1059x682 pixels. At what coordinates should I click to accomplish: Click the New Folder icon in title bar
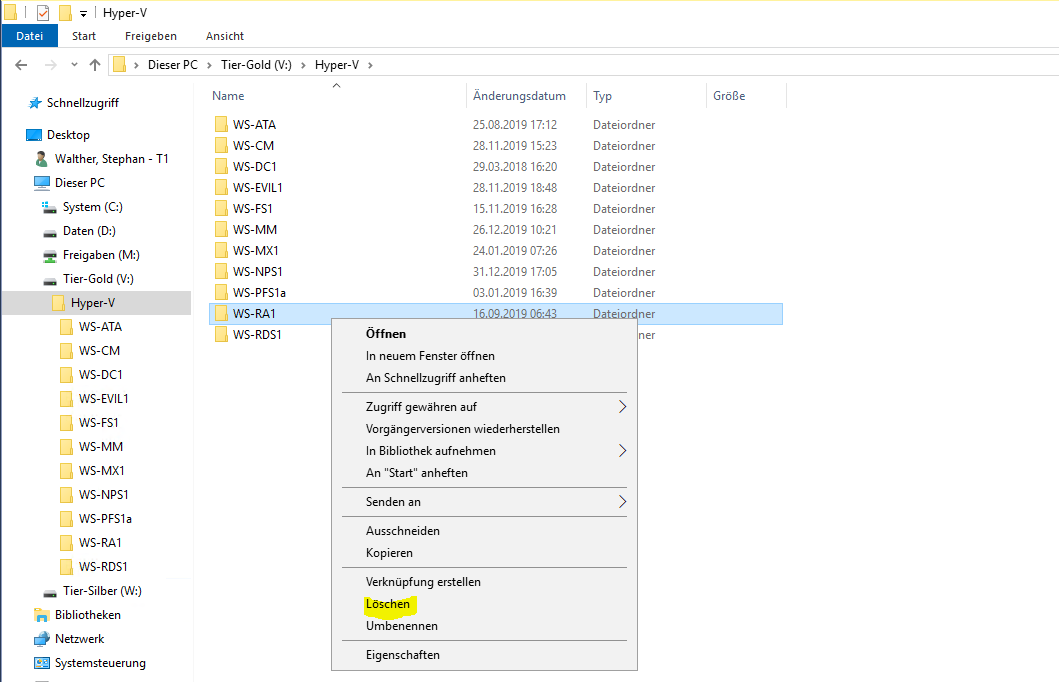65,12
